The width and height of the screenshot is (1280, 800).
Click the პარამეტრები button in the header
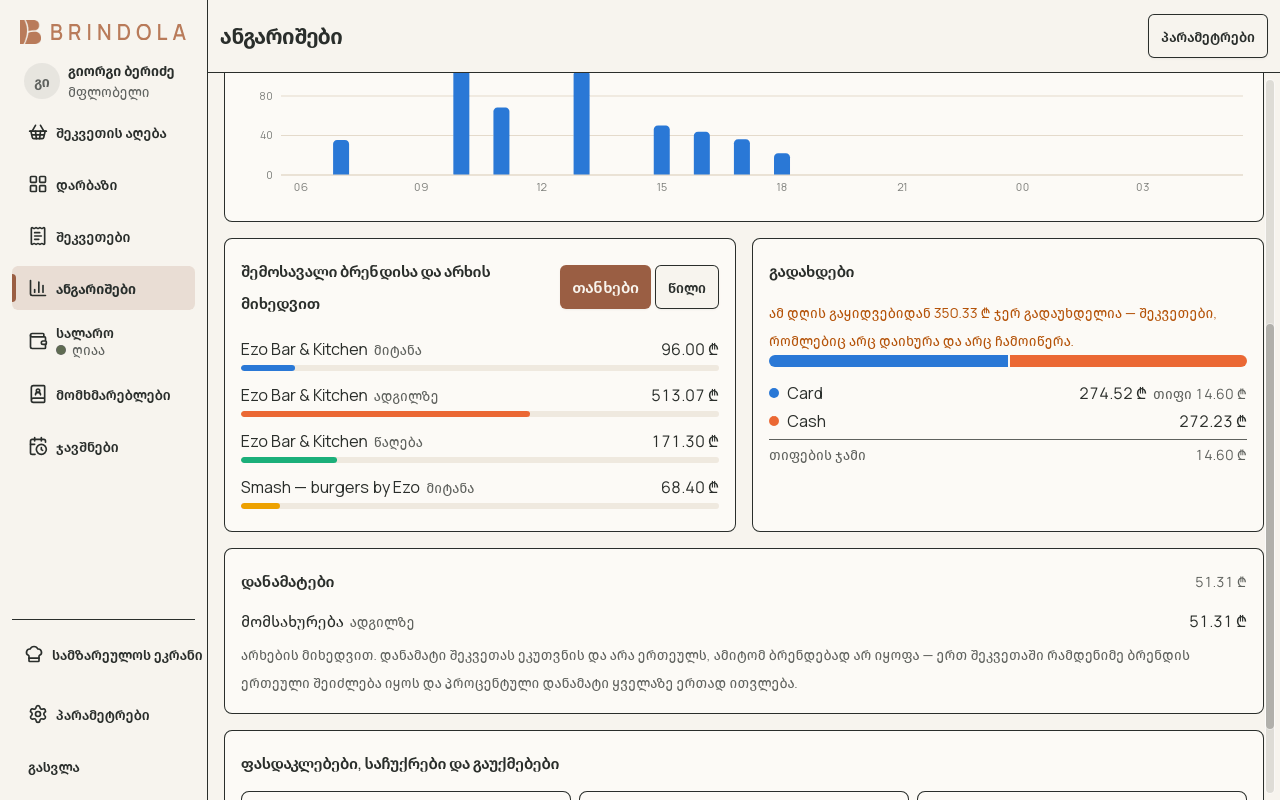coord(1208,37)
